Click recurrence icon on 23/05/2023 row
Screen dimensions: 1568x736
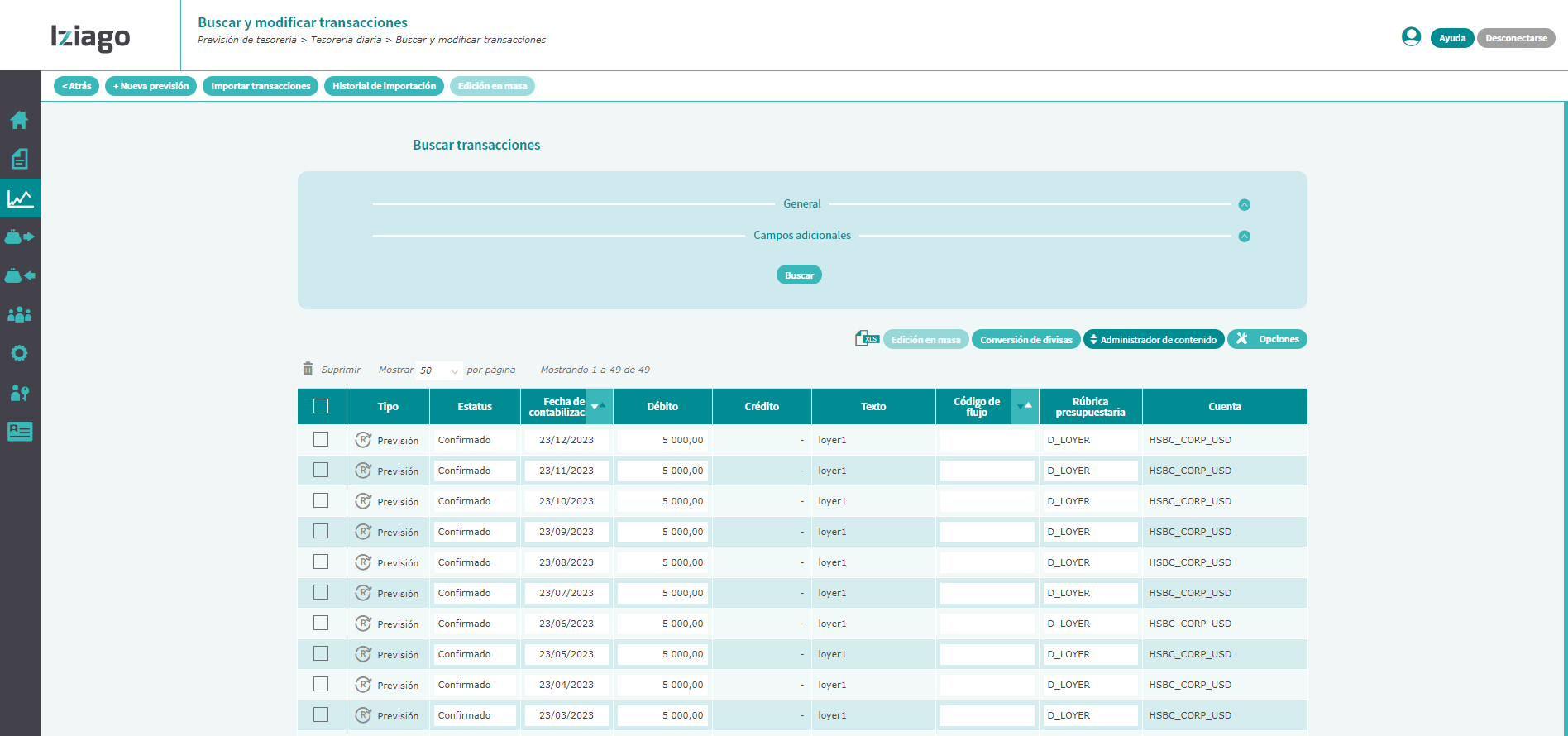[x=363, y=654]
